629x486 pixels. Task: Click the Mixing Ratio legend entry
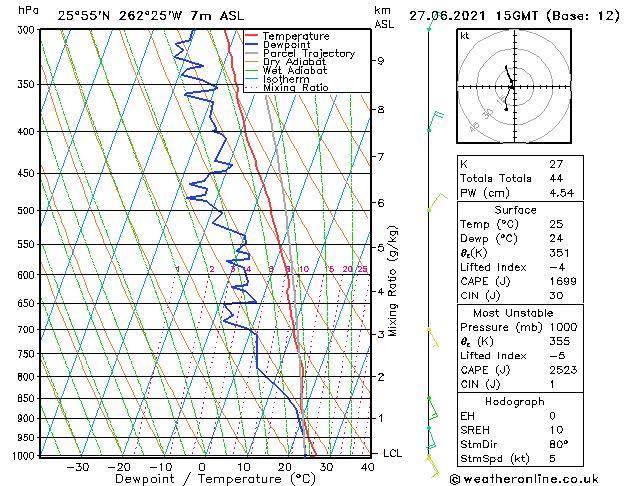point(287,87)
